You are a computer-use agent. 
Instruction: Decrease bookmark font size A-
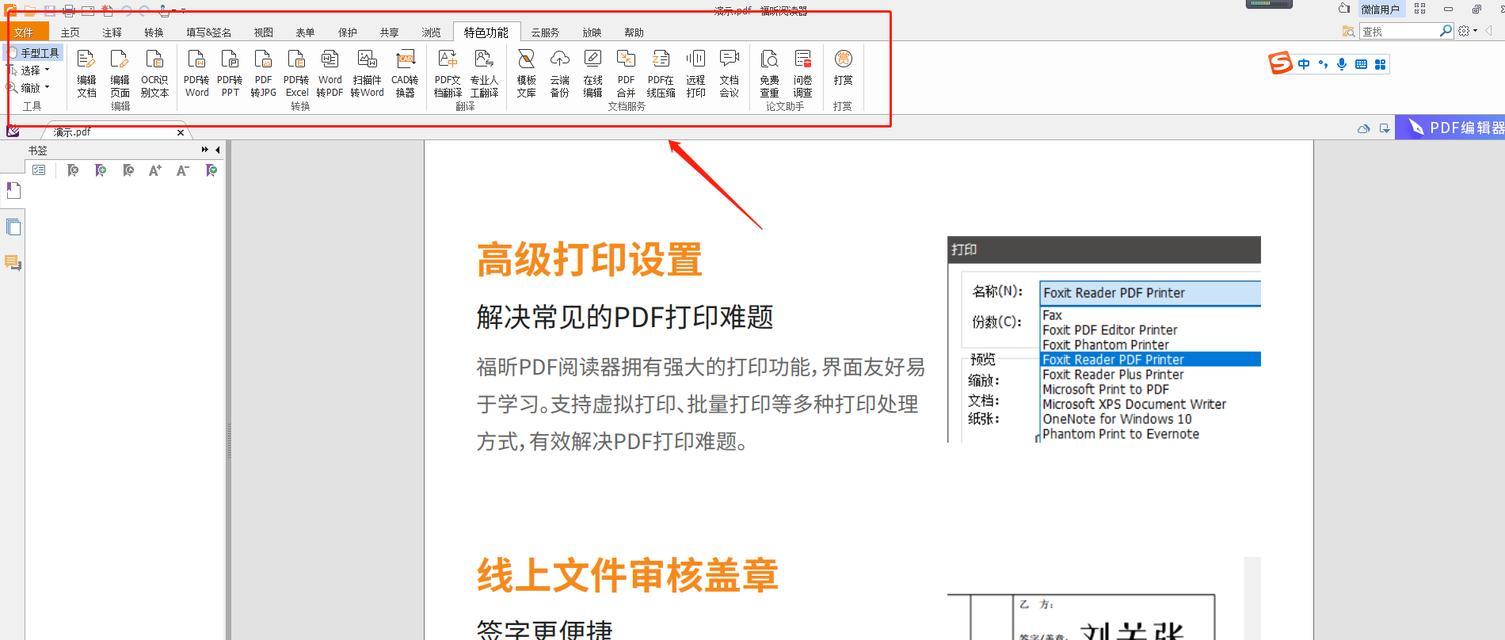click(x=183, y=170)
